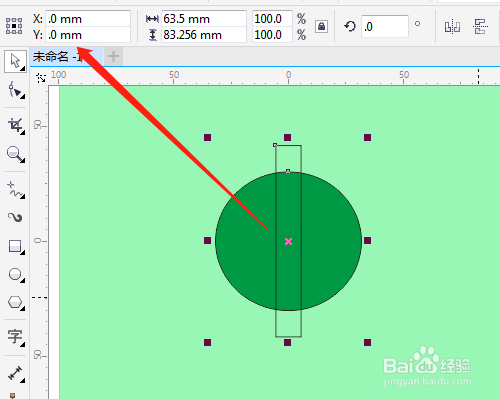
Task: Choose the Polygon tool
Action: tap(15, 303)
